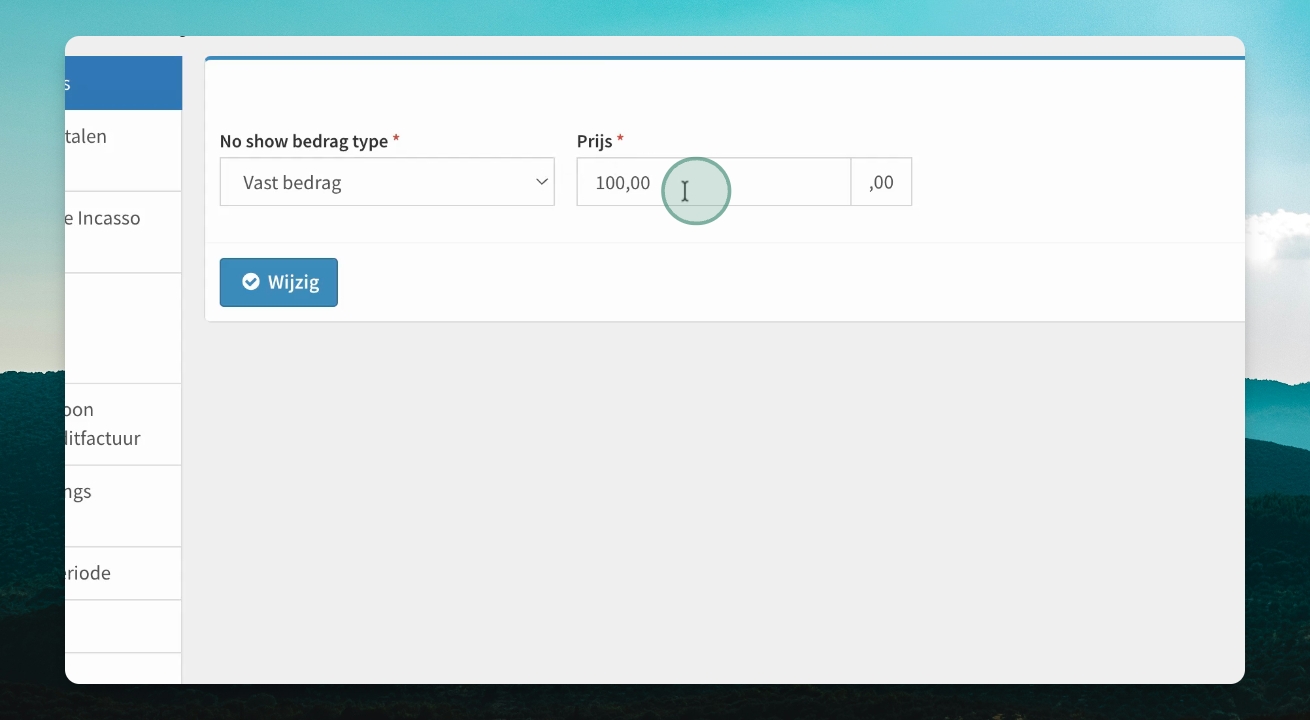Click the 'Prijs' field label
Image resolution: width=1310 pixels, height=720 pixels.
594,141
